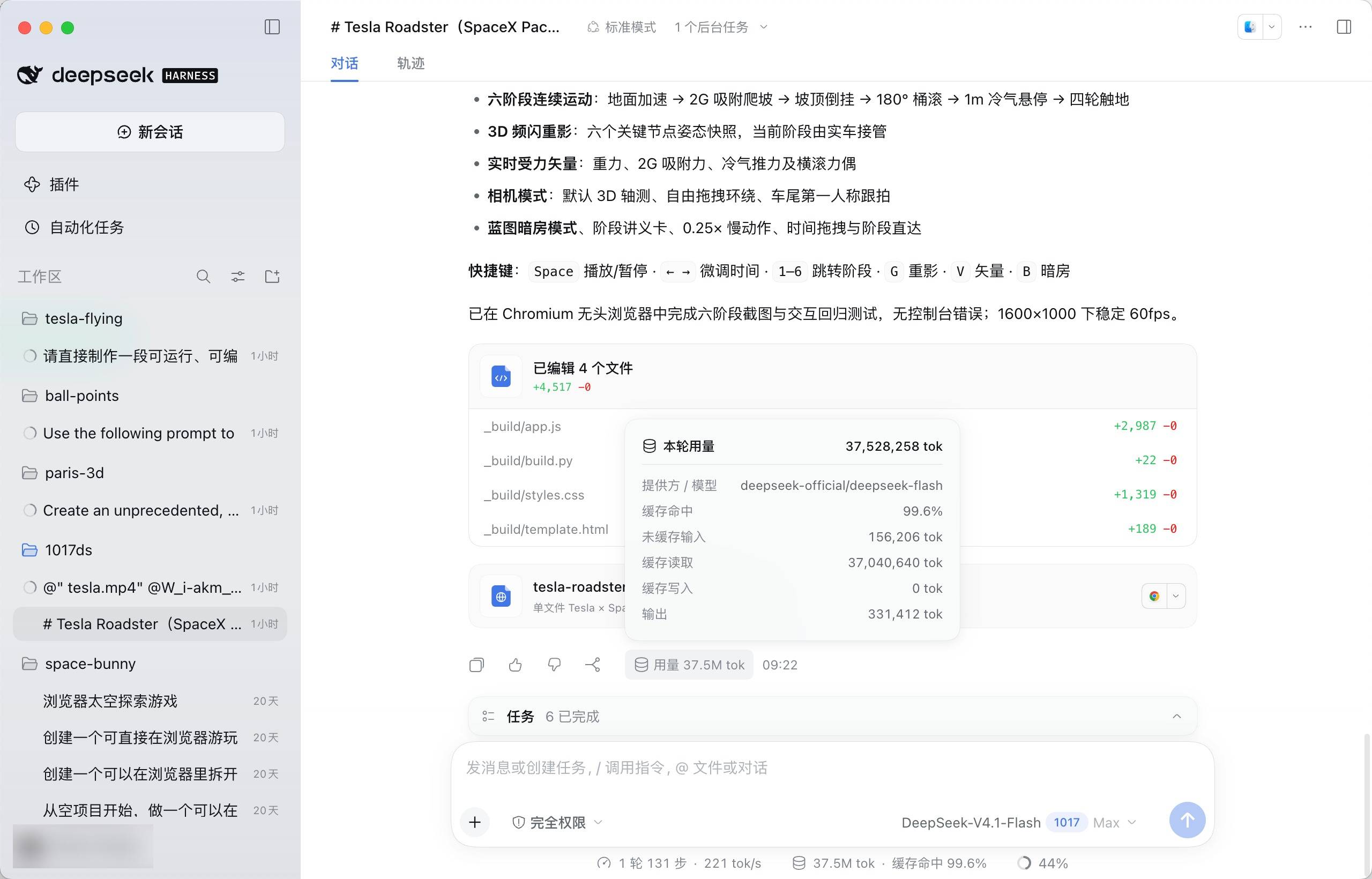Switch to the 对话 tab

344,63
